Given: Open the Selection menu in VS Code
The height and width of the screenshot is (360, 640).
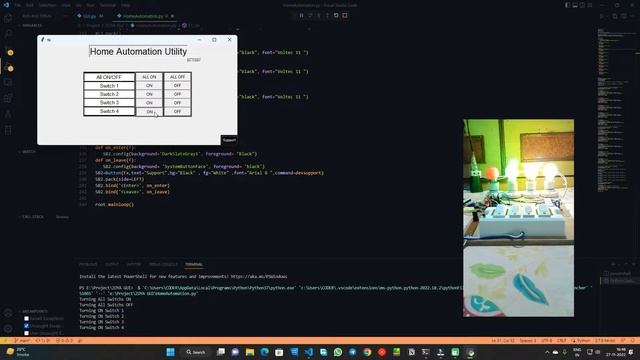Looking at the screenshot, I should 47,5.
